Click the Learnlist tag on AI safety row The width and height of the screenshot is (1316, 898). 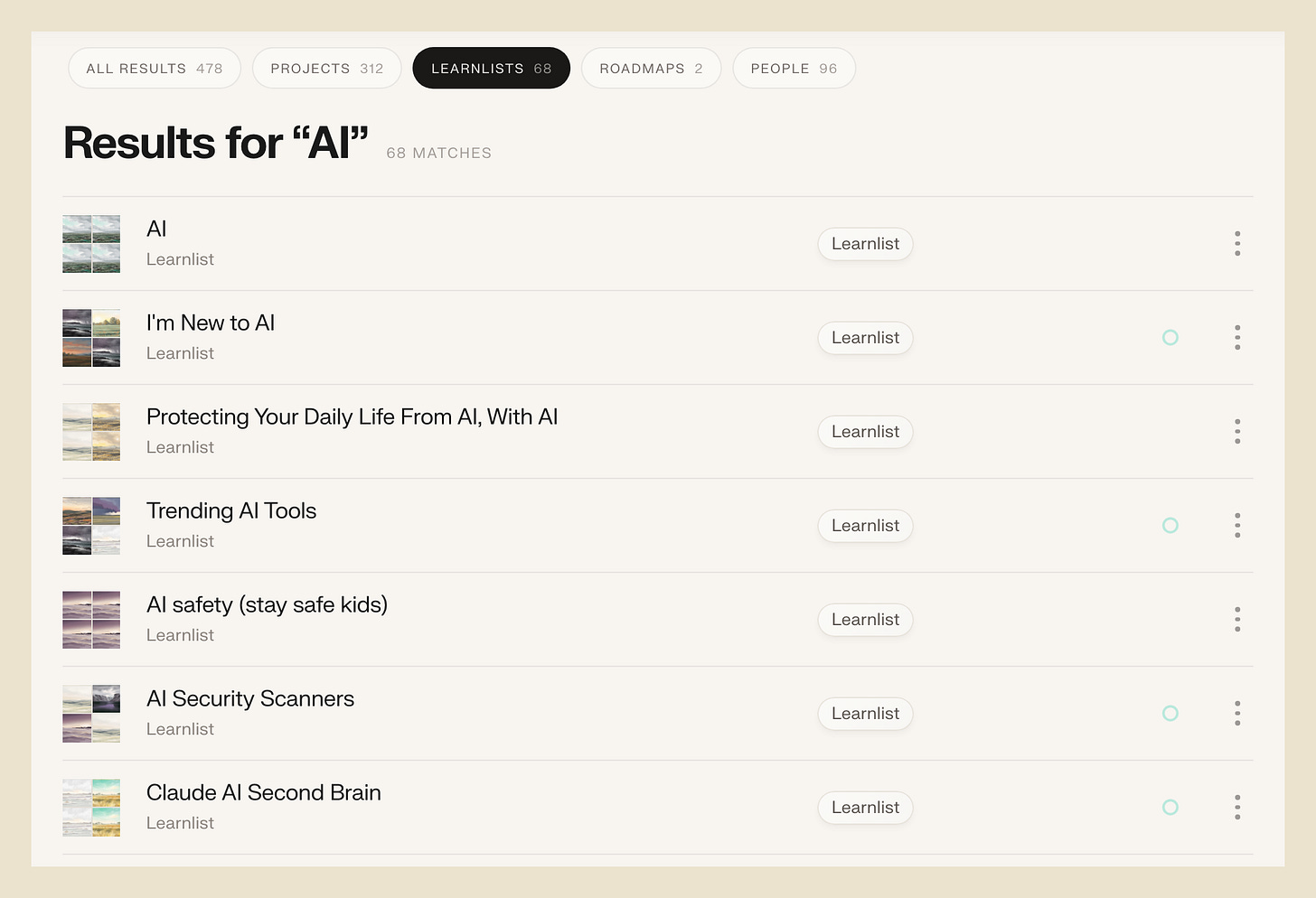pyautogui.click(x=866, y=620)
